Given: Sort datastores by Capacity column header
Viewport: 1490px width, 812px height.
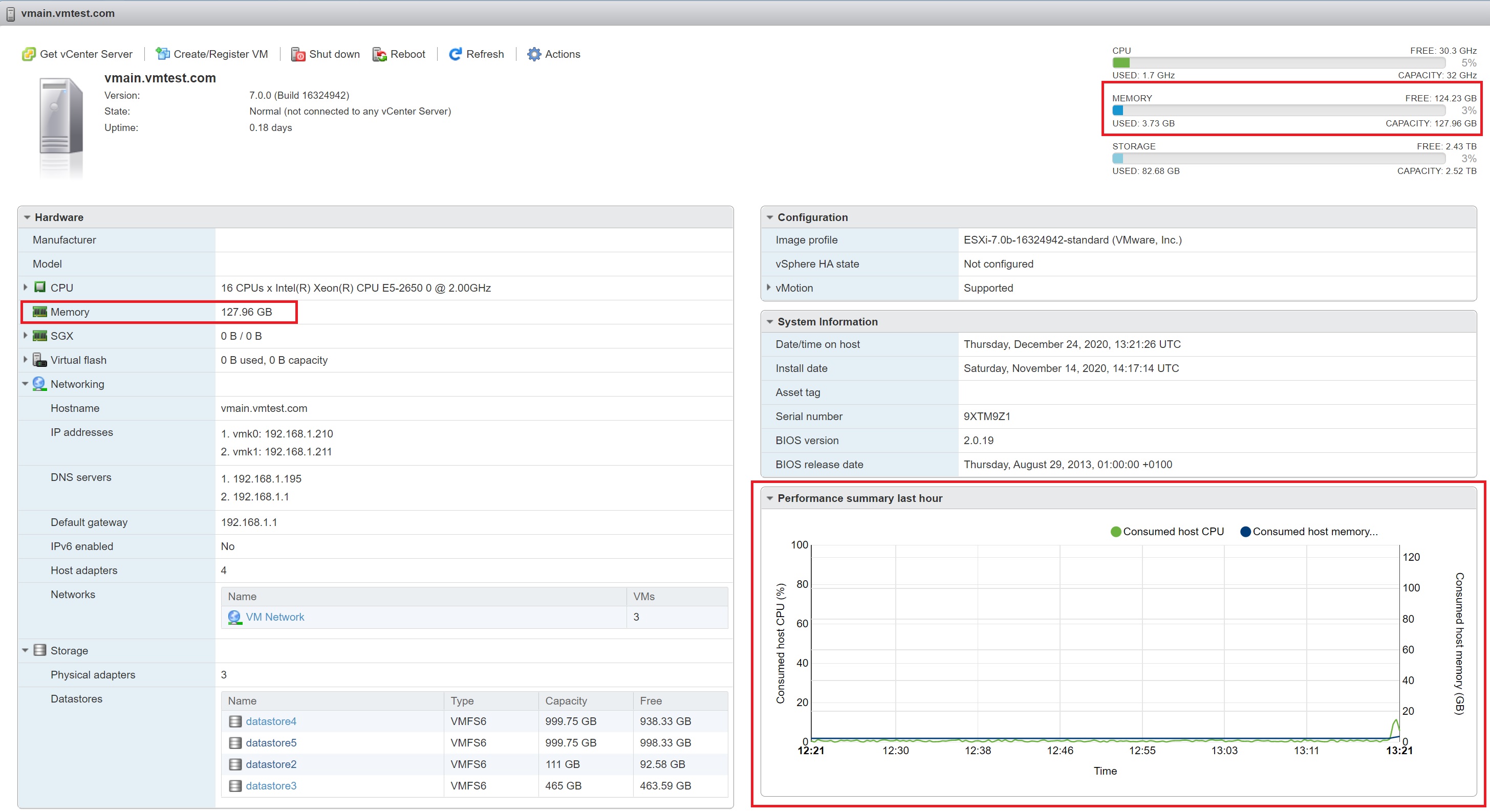Looking at the screenshot, I should click(566, 700).
